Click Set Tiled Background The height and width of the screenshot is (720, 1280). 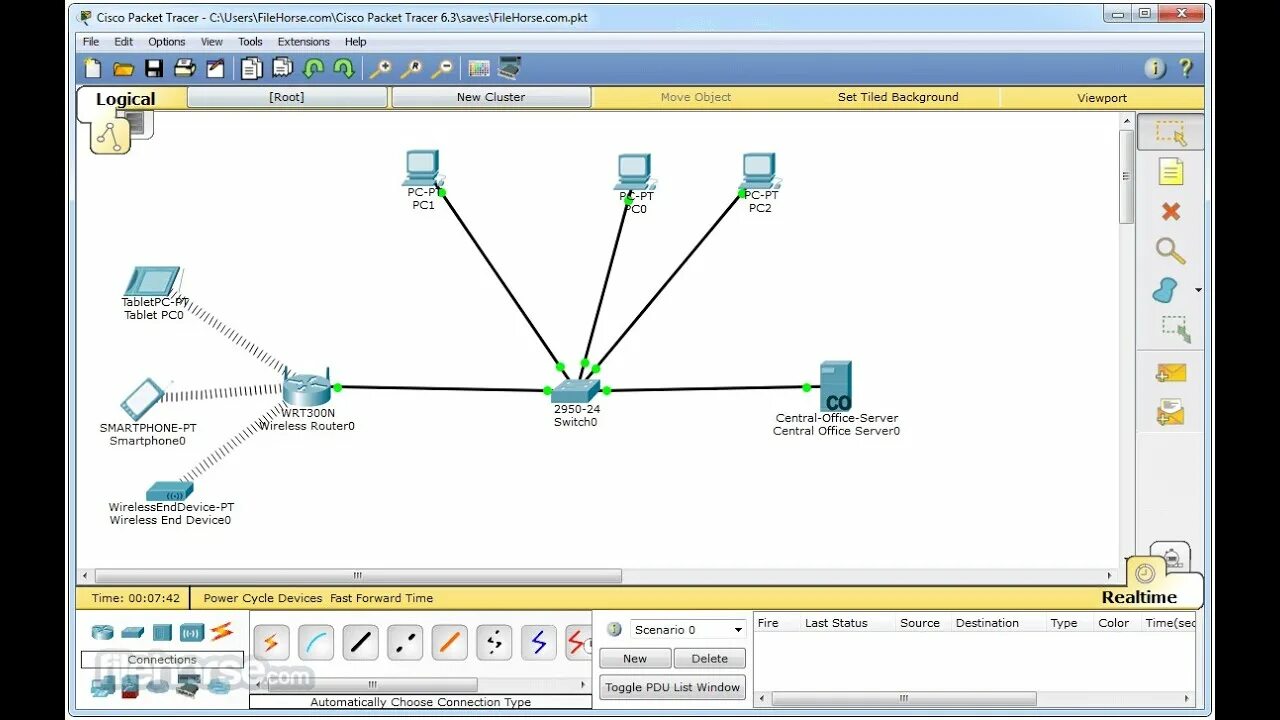[x=898, y=97]
